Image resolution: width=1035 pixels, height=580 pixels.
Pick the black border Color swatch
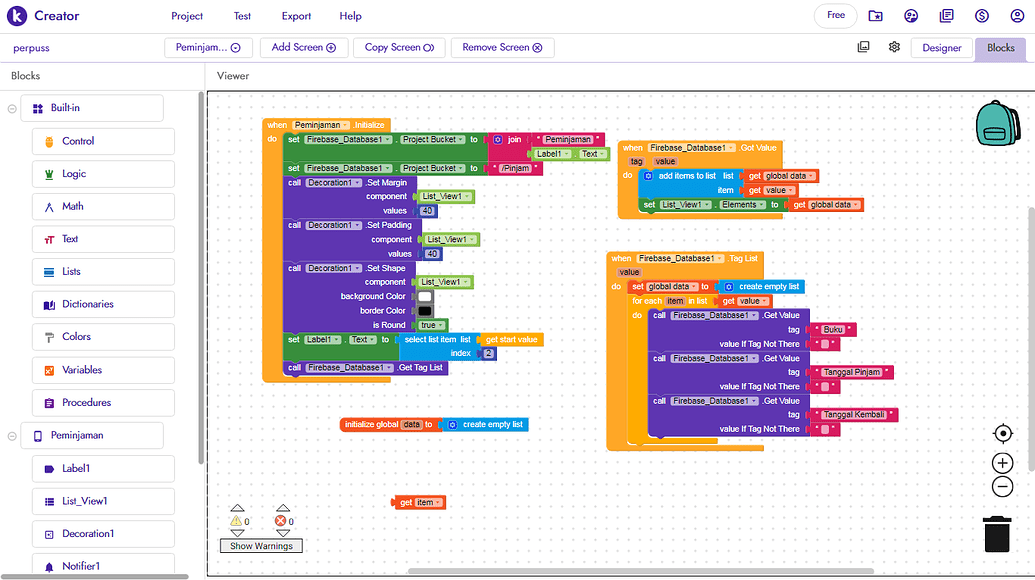(424, 311)
